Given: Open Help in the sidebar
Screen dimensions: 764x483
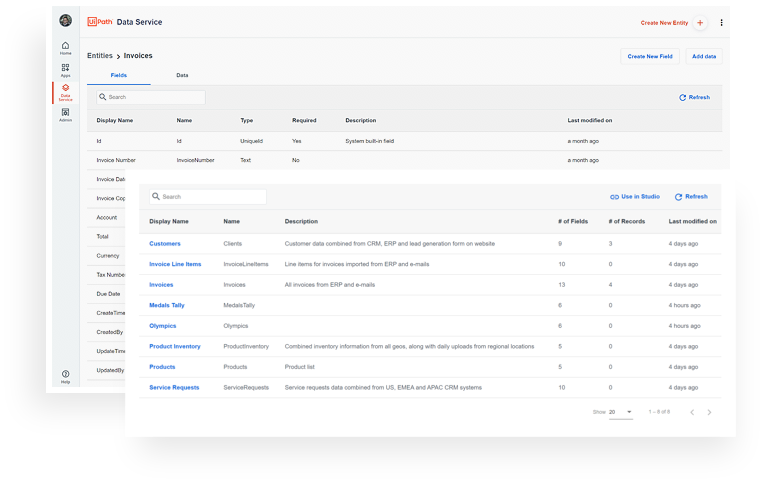Looking at the screenshot, I should 65,377.
